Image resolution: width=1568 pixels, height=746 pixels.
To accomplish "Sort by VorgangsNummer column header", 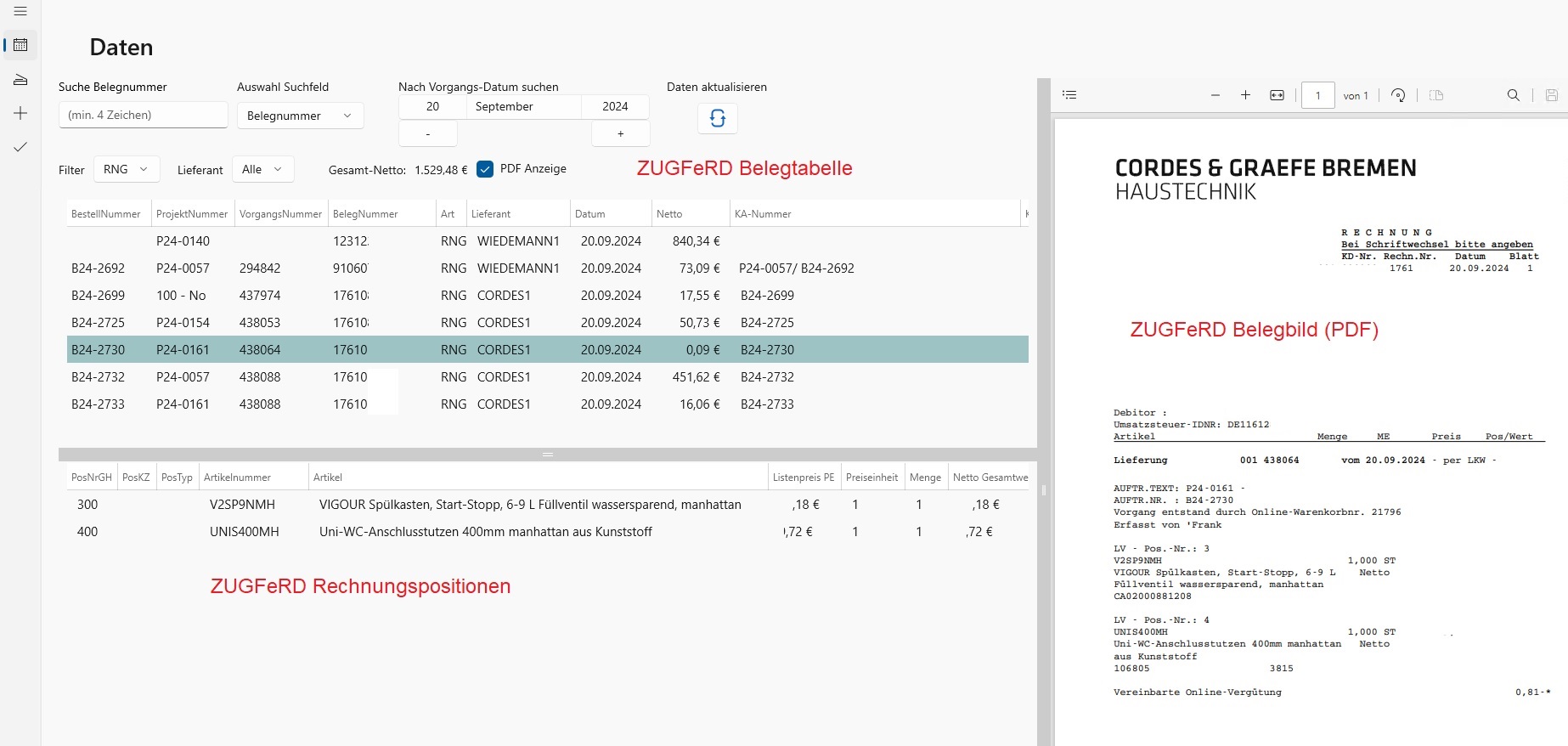I will (281, 214).
